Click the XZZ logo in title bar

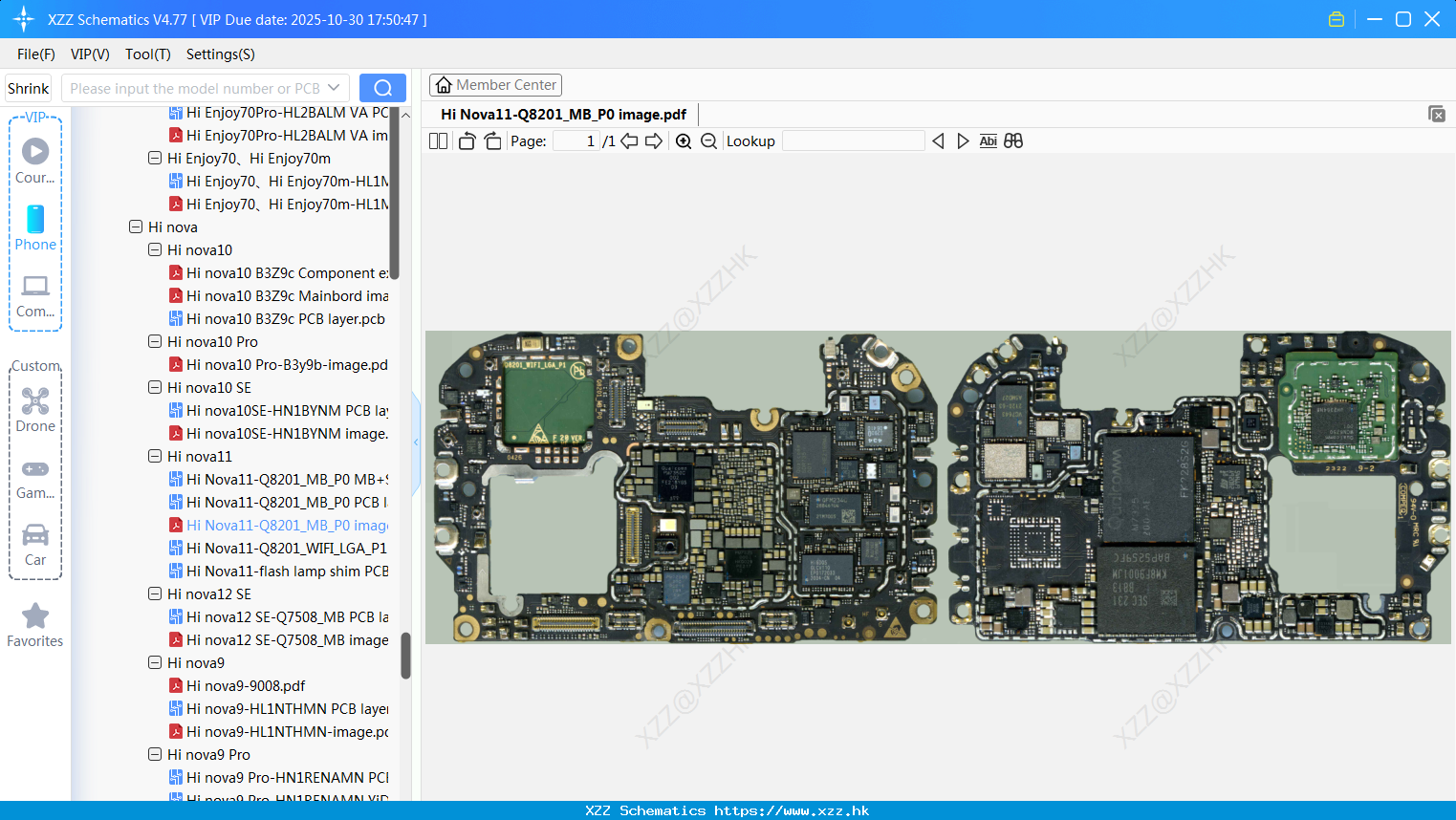tap(24, 19)
